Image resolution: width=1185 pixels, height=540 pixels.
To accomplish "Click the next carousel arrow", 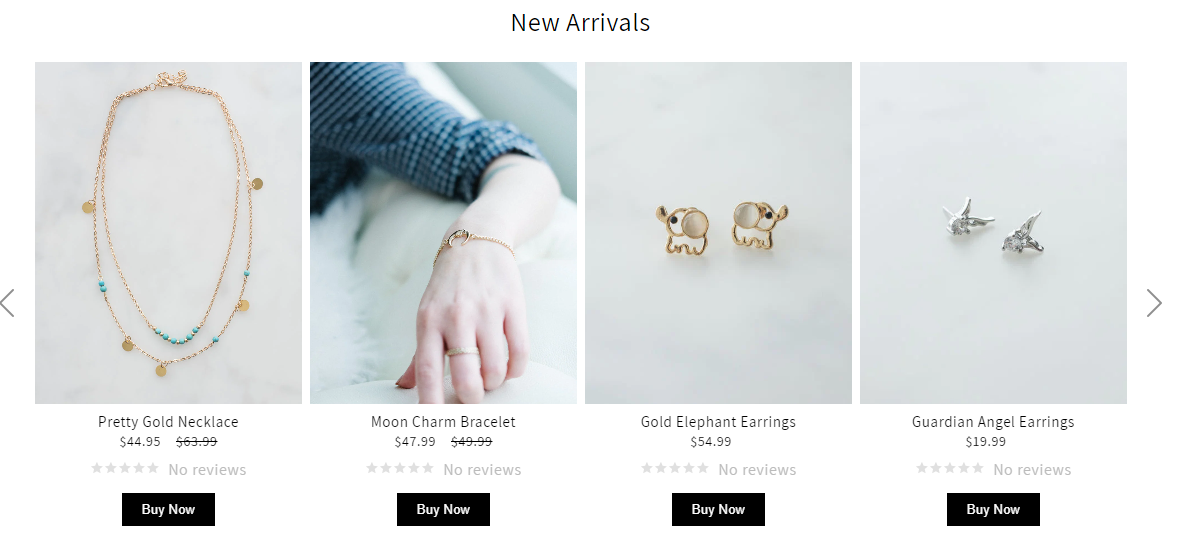I will click(x=1153, y=303).
